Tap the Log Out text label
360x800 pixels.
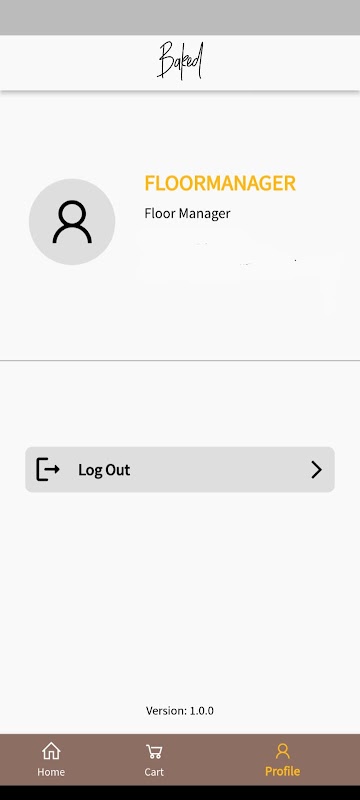tap(104, 470)
